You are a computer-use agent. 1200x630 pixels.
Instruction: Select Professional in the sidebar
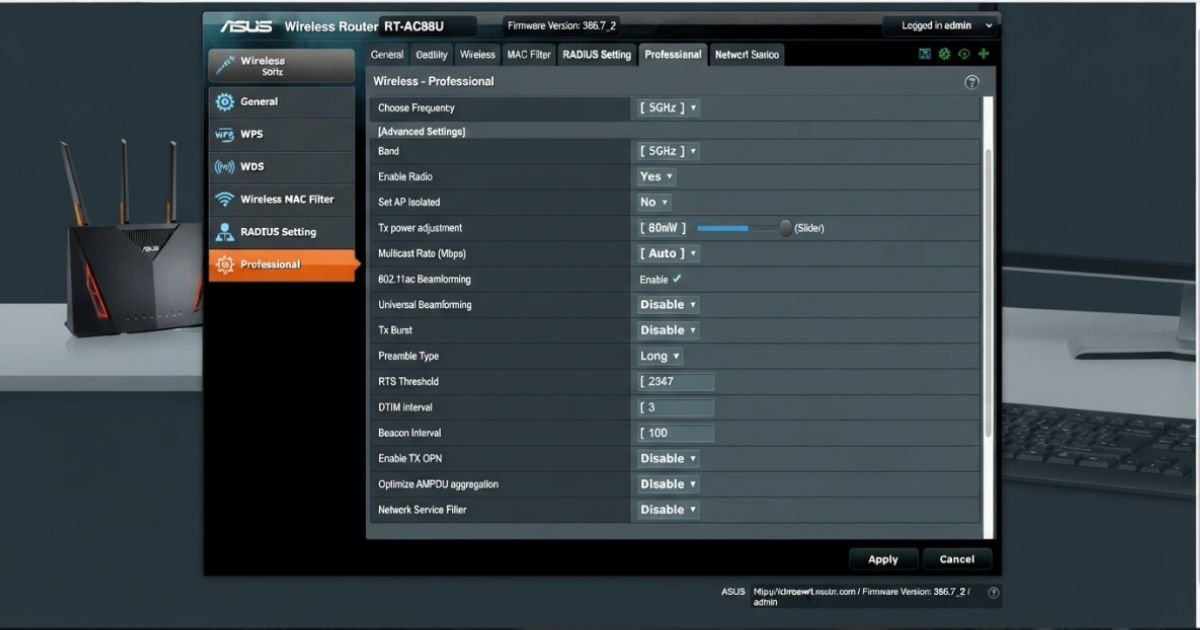click(284, 265)
